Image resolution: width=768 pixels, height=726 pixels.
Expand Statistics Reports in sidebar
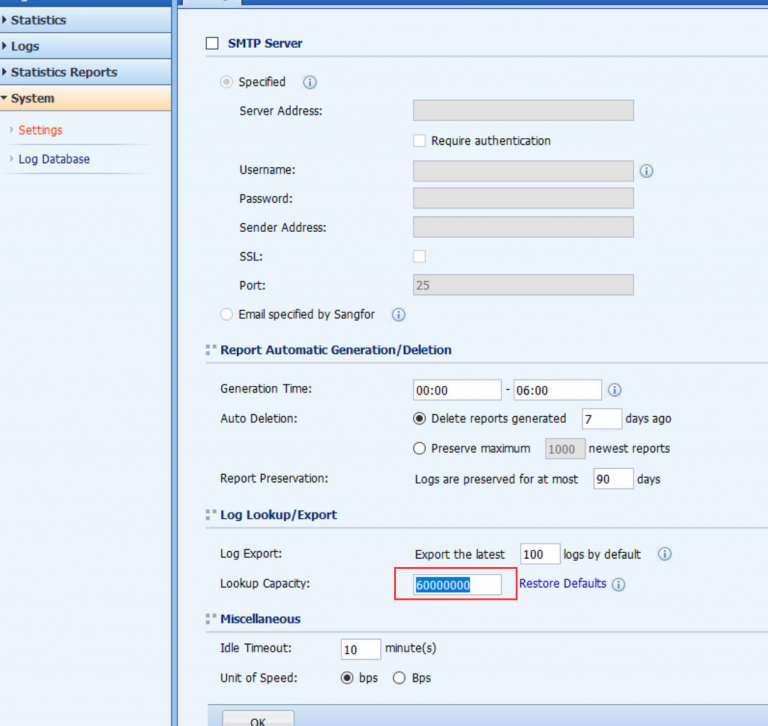click(63, 72)
